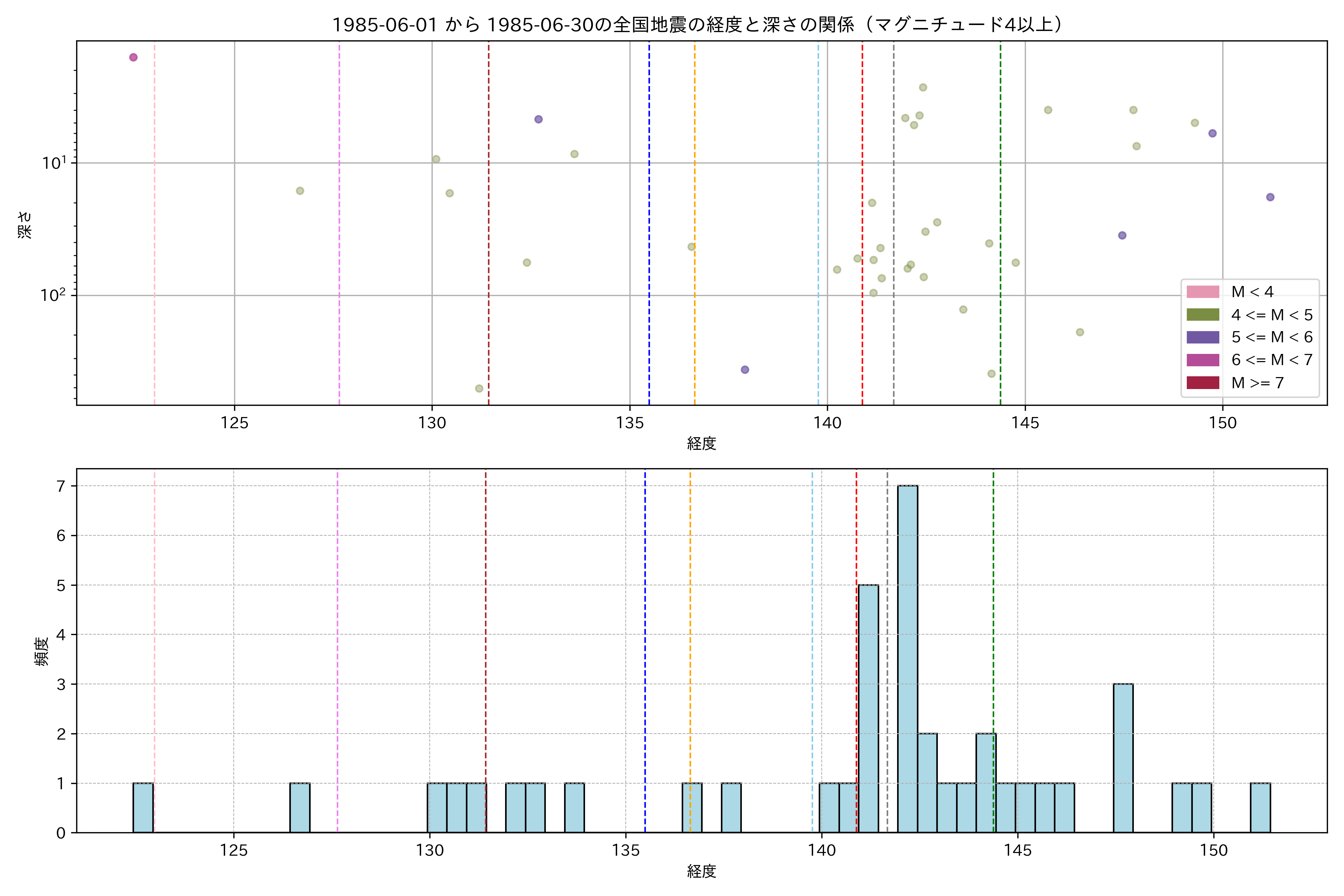Click the green 4 <= M < 5 legend swatch
The width and height of the screenshot is (1344, 896).
click(x=1202, y=315)
